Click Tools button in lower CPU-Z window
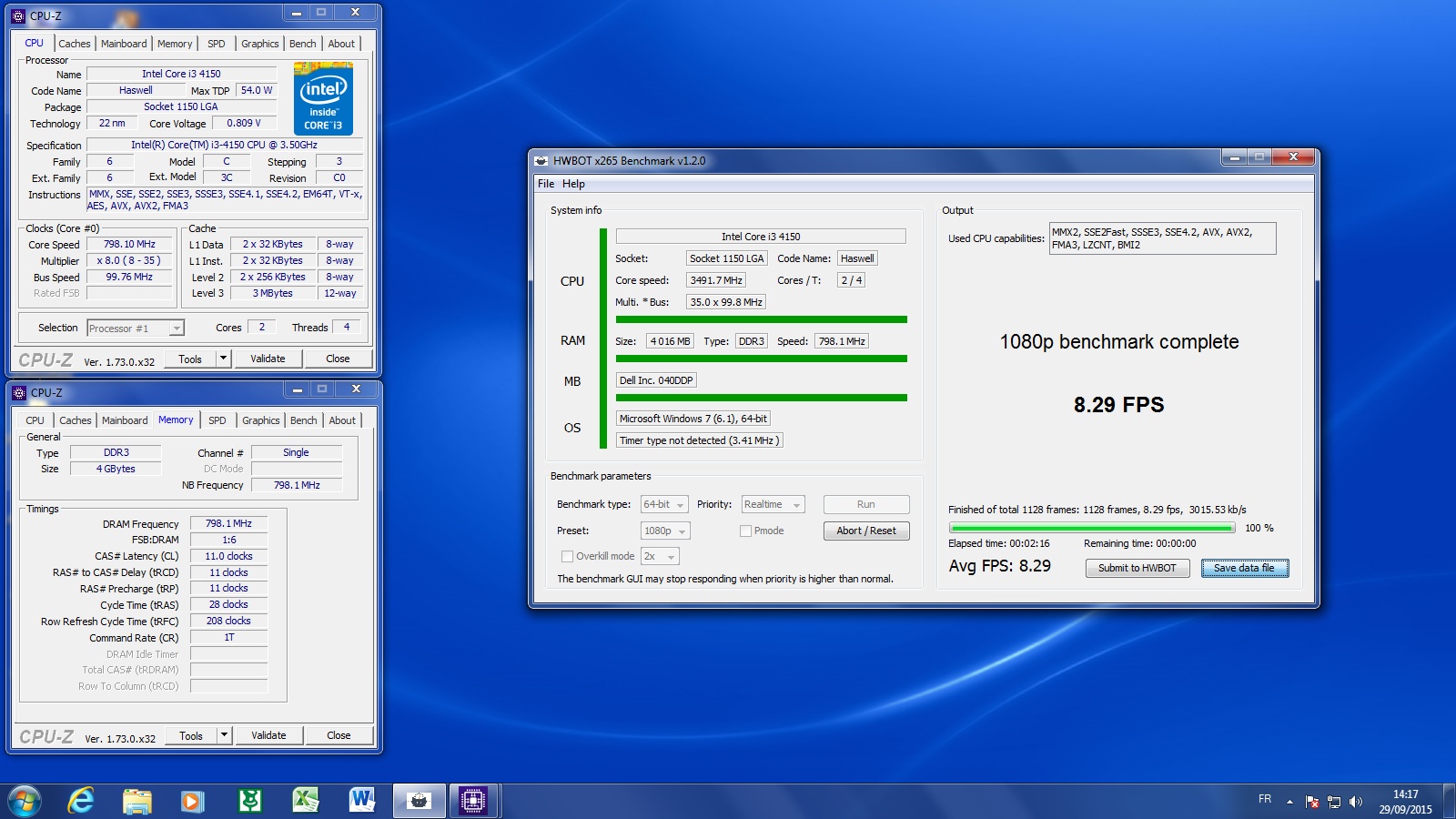Image resolution: width=1456 pixels, height=819 pixels. coord(191,735)
